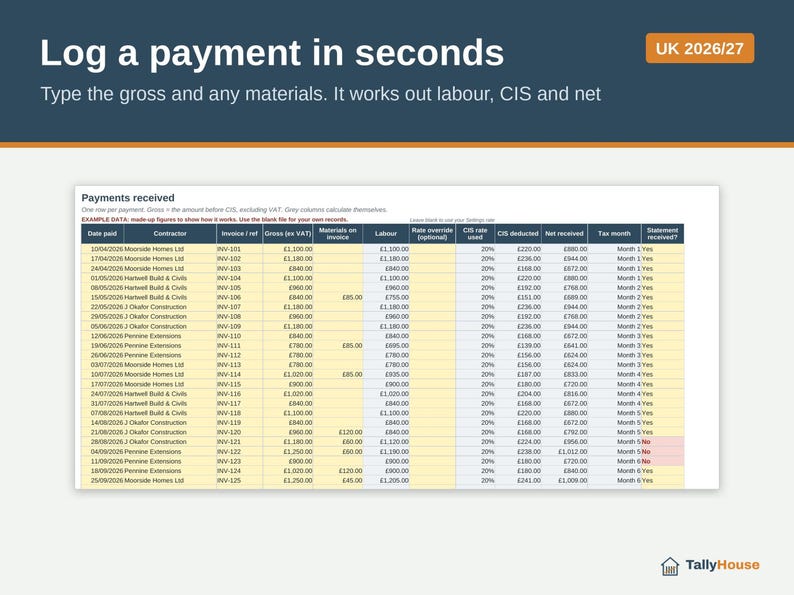
Task: Select the Materials on invoice column header
Action: [x=338, y=234]
